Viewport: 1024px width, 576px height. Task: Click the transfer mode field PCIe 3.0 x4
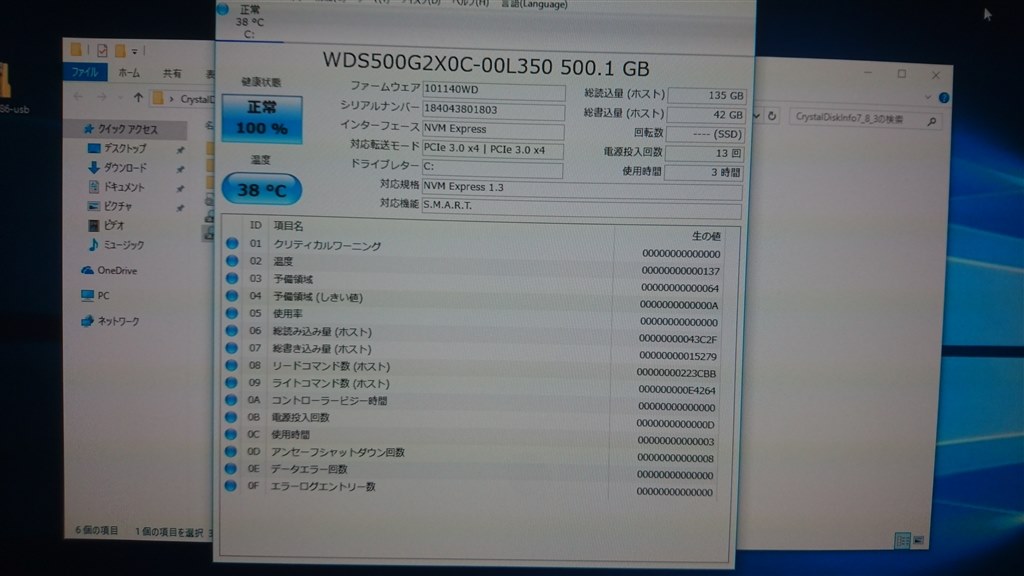pyautogui.click(x=493, y=150)
